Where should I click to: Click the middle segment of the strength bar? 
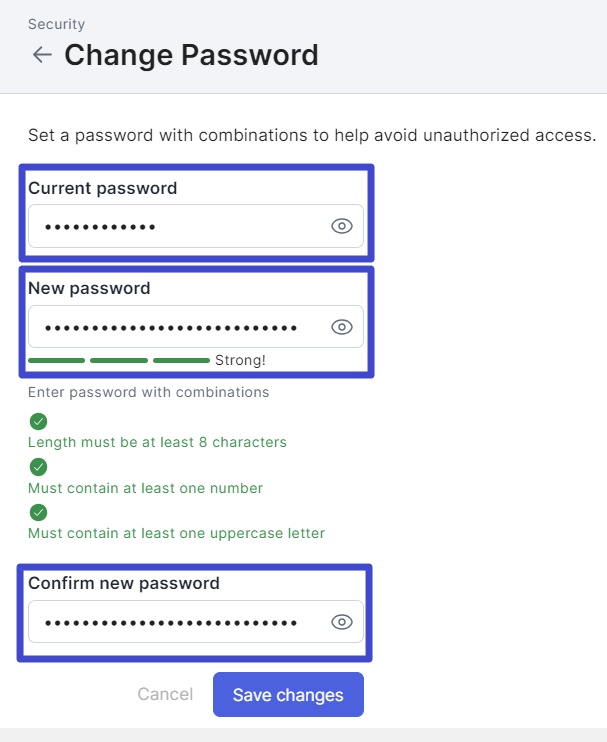[x=118, y=360]
